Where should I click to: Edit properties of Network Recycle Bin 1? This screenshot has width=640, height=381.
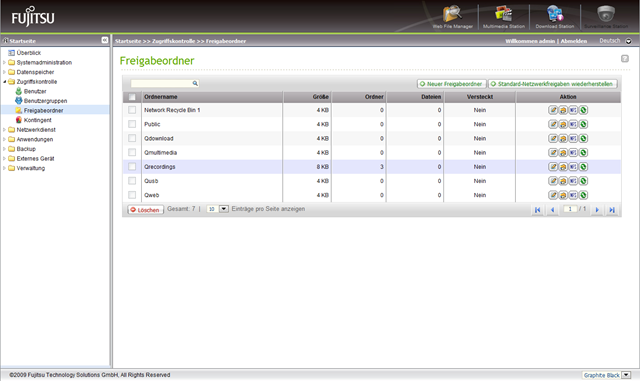pyautogui.click(x=553, y=110)
